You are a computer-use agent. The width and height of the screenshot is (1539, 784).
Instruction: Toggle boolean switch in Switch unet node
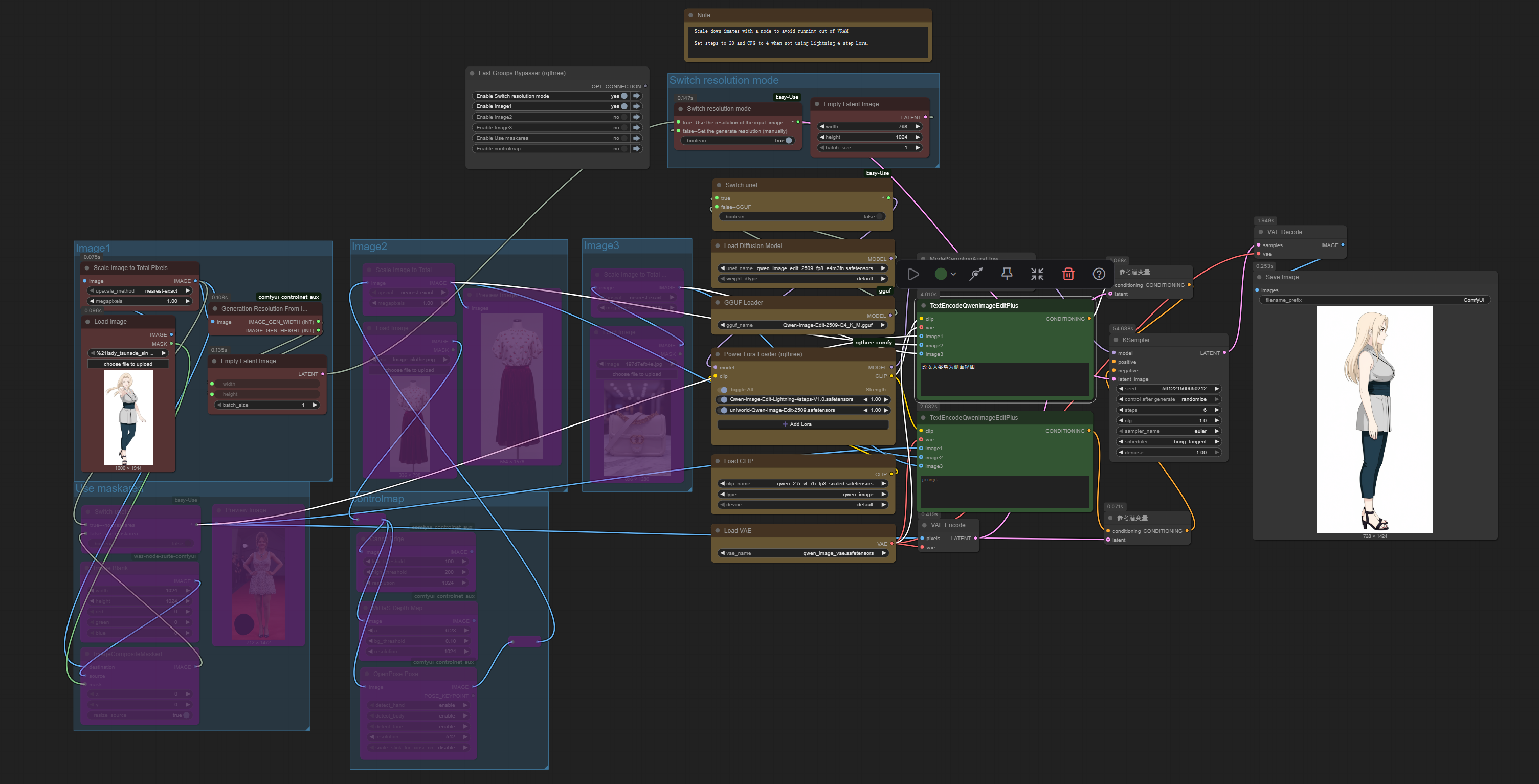pos(879,217)
